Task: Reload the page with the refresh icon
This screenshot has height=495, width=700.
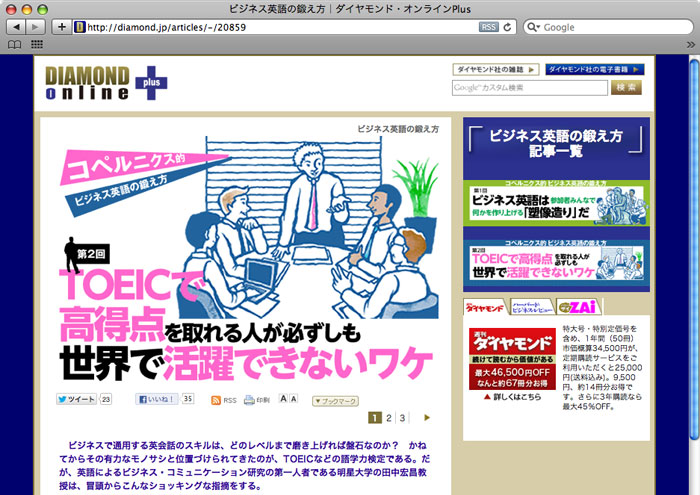Action: point(507,27)
